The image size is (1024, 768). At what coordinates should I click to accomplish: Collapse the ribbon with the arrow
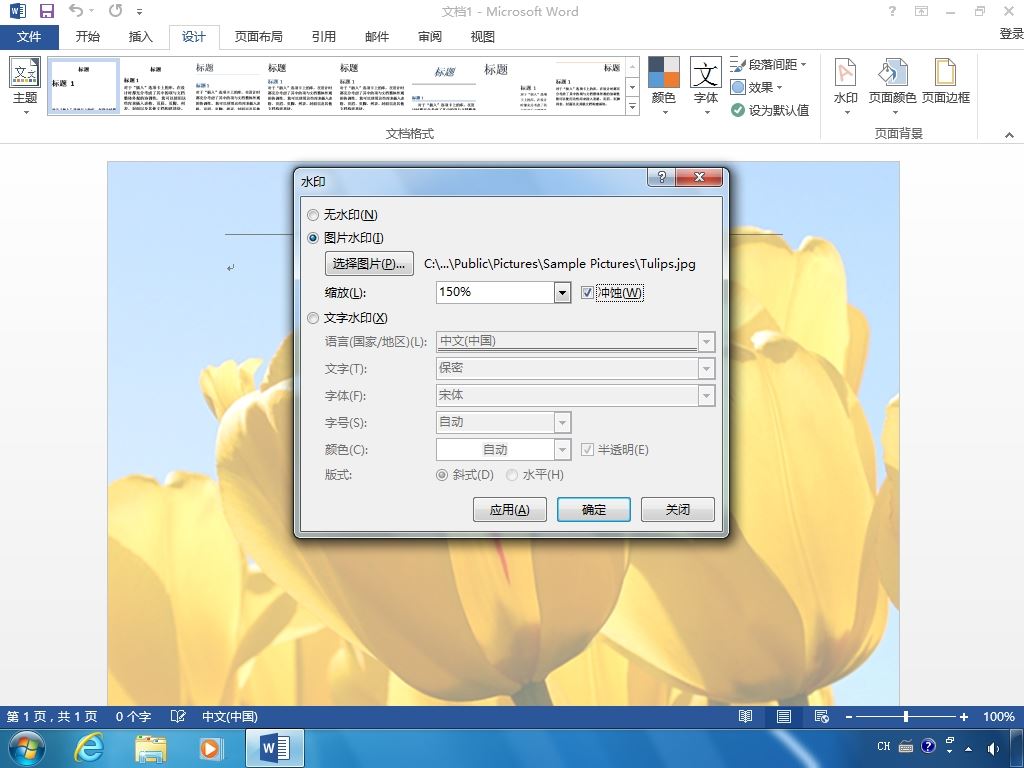click(1009, 135)
